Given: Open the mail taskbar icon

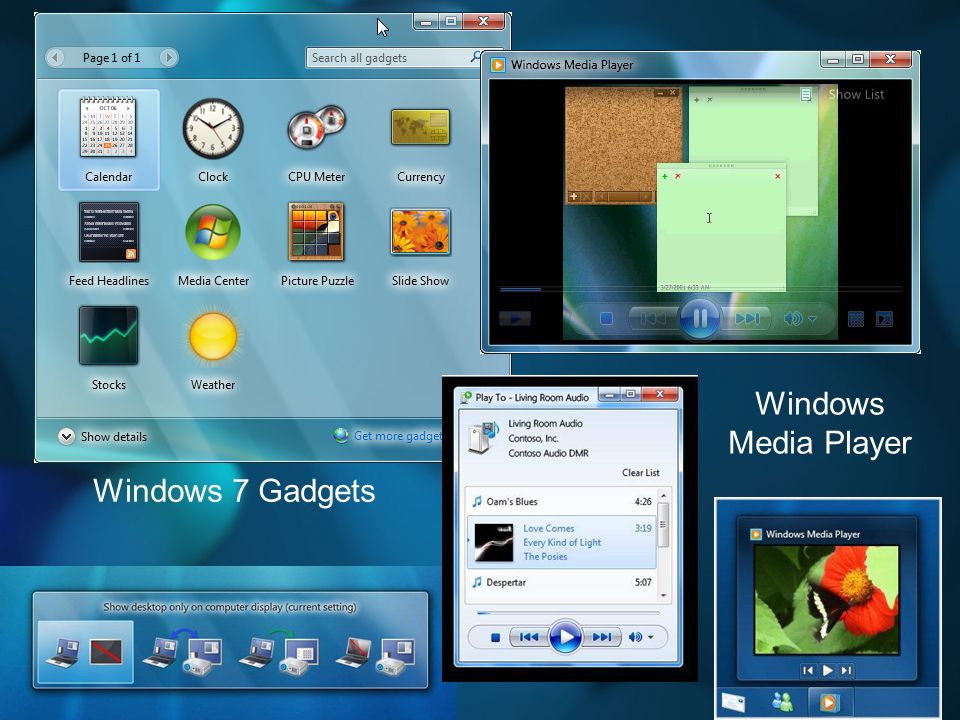Looking at the screenshot, I should coord(733,703).
